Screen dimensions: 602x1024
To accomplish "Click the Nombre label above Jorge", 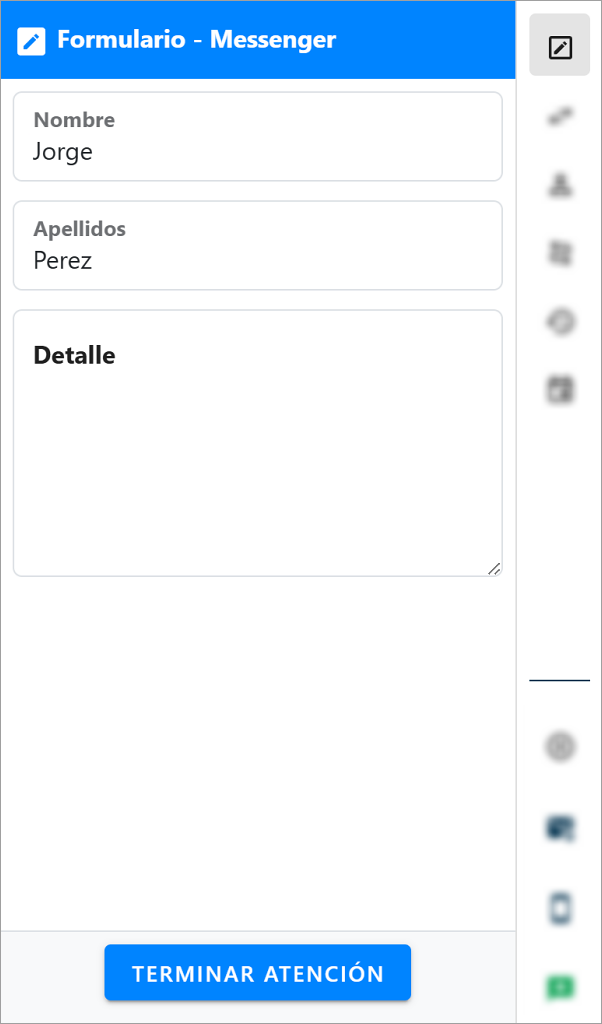I will point(75,119).
